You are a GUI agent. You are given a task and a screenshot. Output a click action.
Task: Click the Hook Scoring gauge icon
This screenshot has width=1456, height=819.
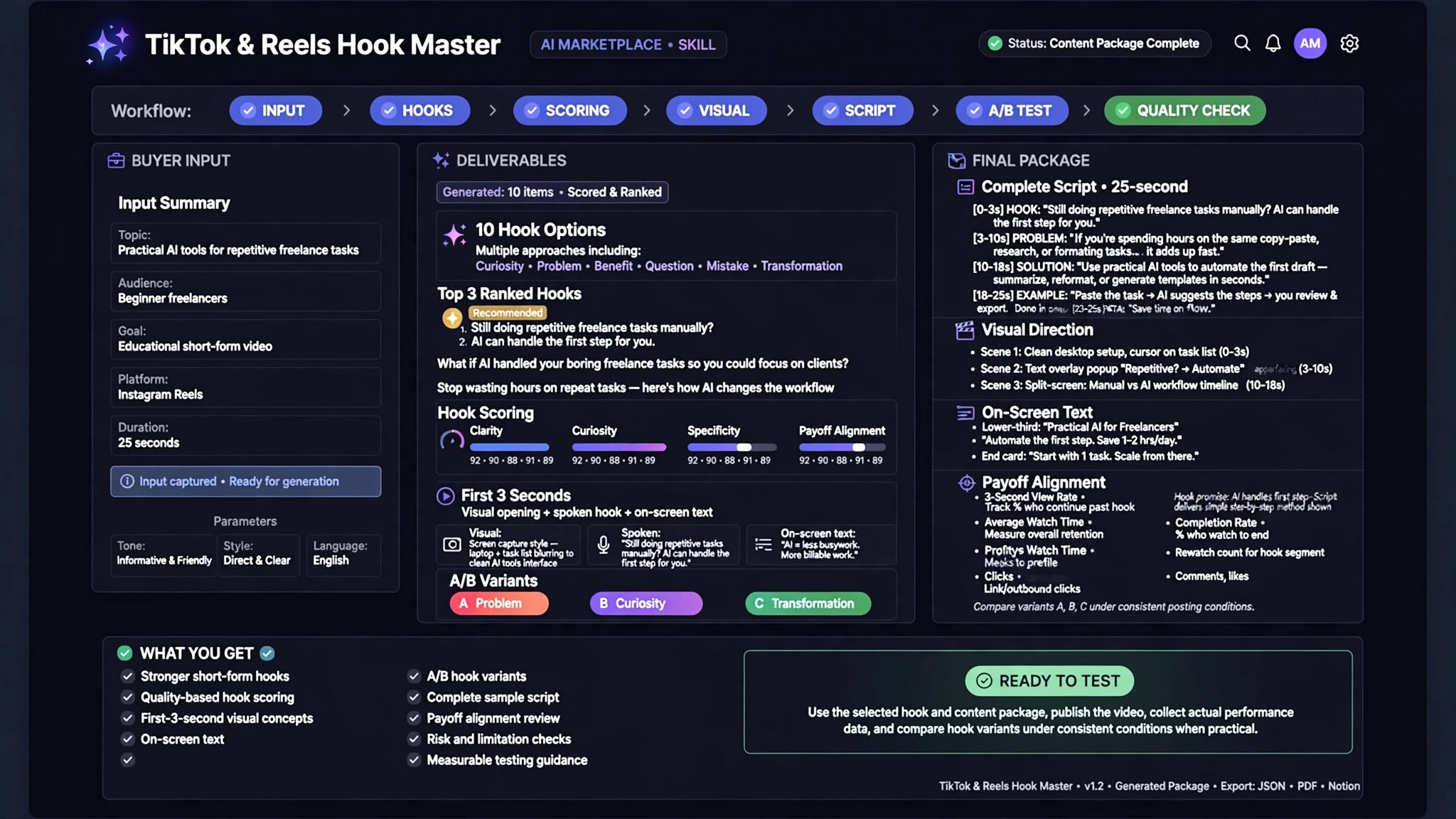tap(452, 441)
